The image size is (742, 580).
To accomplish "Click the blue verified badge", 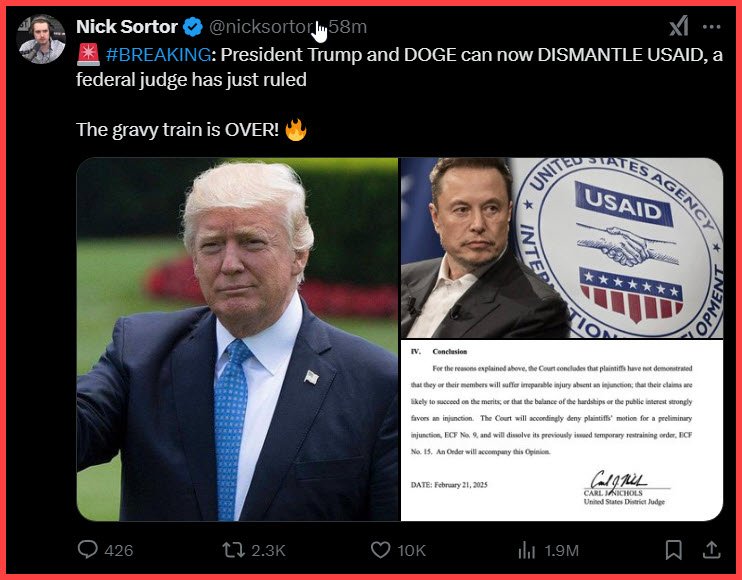I will coord(193,27).
